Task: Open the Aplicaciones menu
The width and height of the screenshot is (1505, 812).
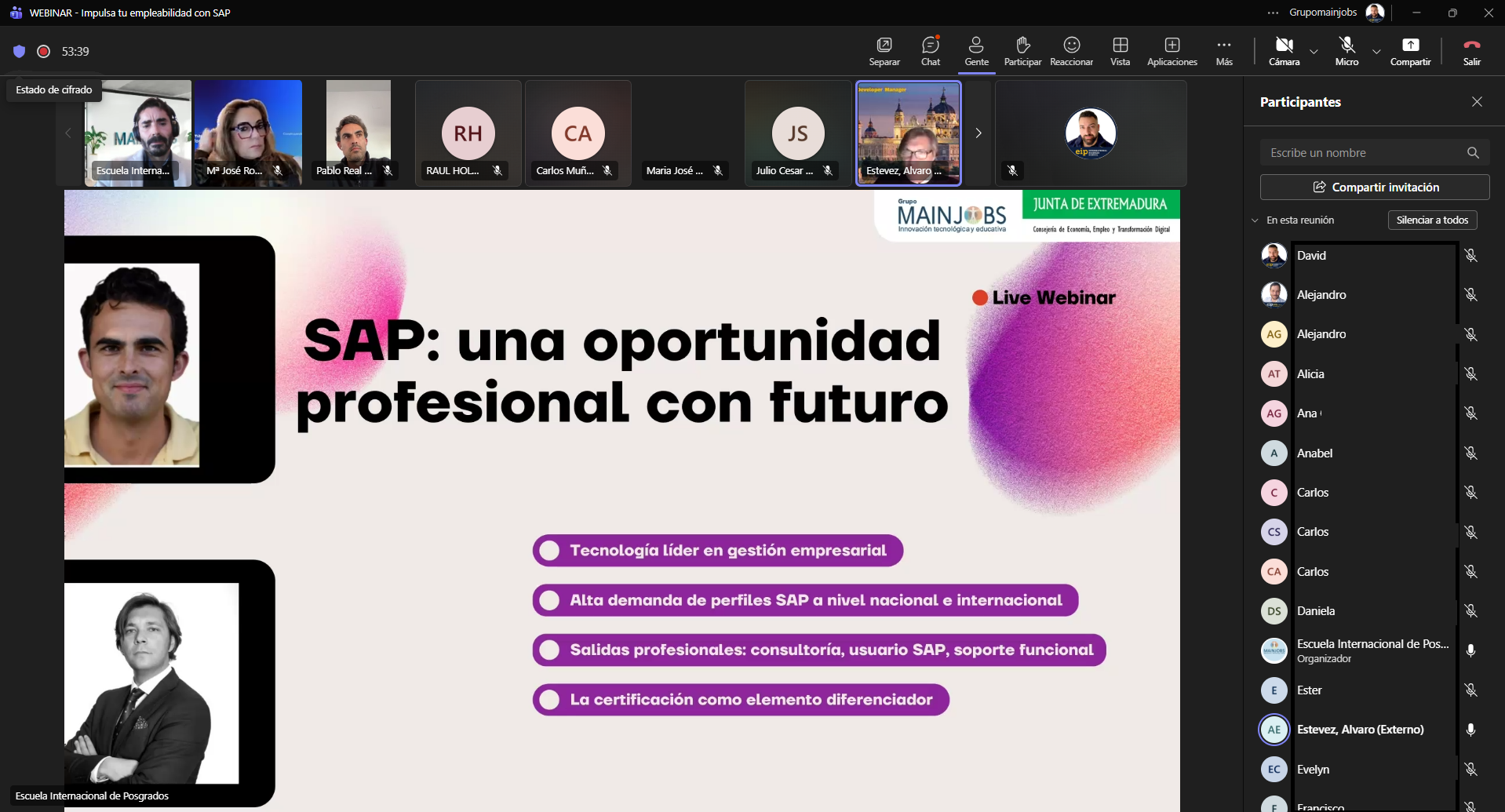Action: pyautogui.click(x=1172, y=51)
